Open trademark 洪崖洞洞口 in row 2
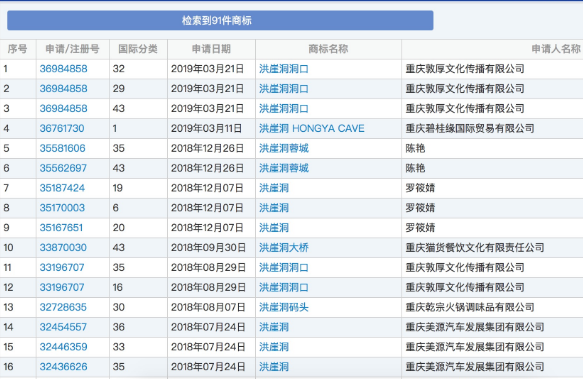This screenshot has height=379, width=583. pos(284,89)
